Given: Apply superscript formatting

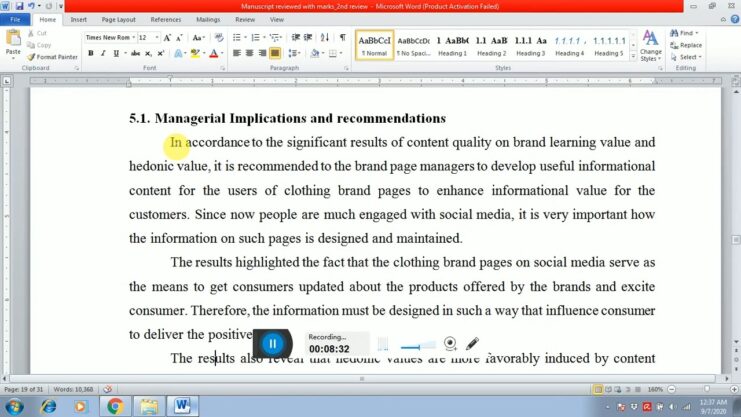Looking at the screenshot, I should [161, 53].
